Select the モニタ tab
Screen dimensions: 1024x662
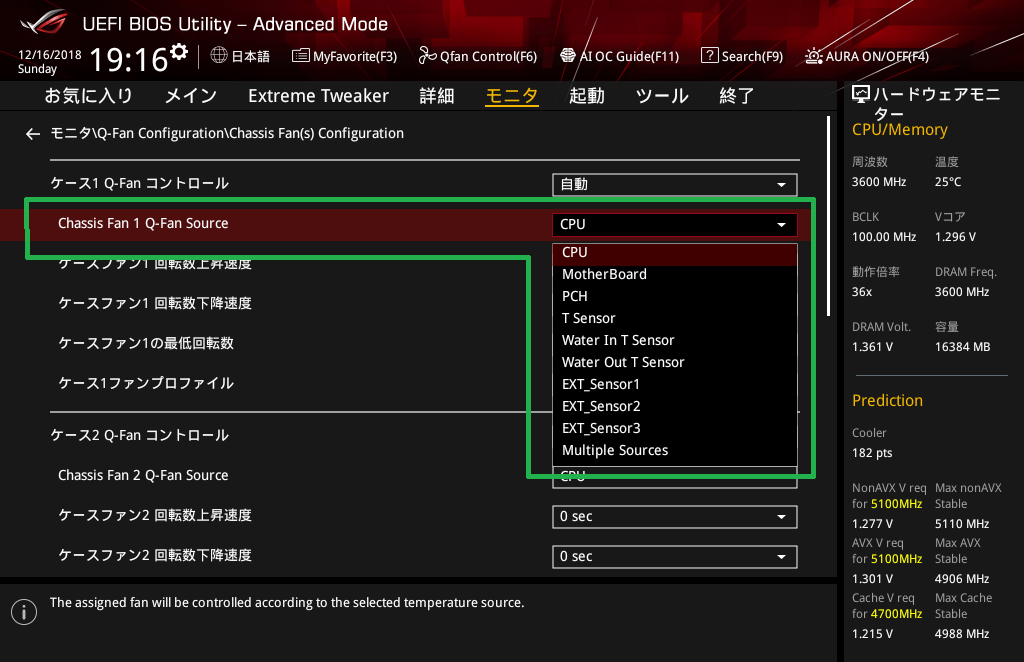tap(512, 96)
